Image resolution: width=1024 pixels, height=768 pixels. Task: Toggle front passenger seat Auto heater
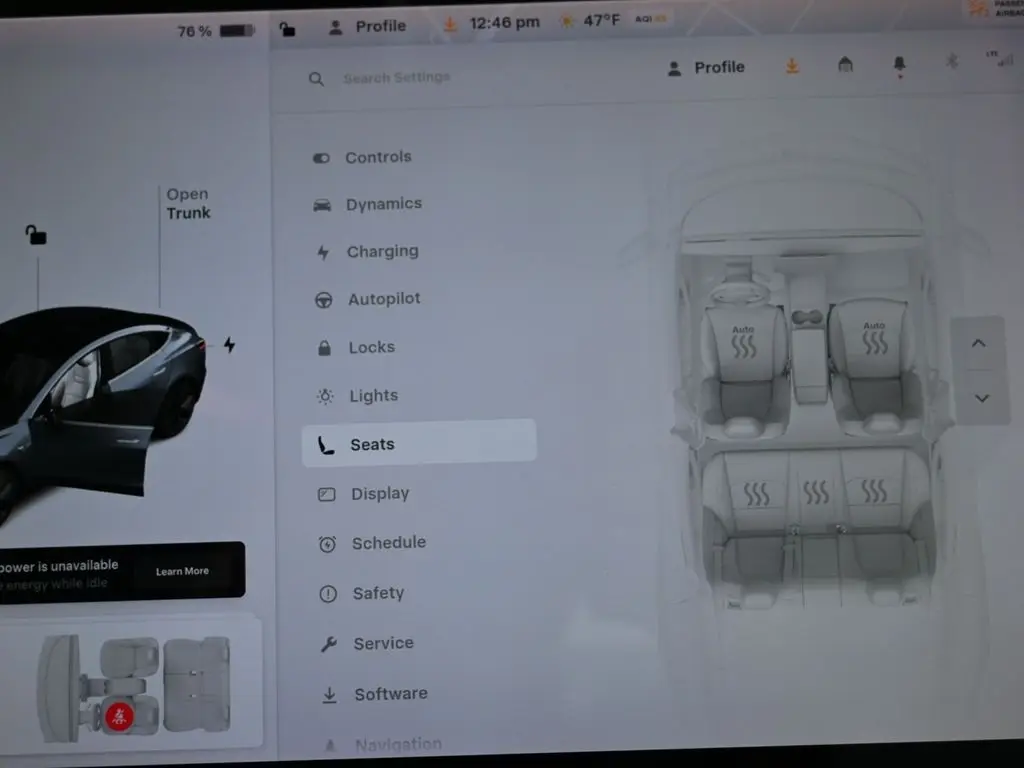pos(874,340)
